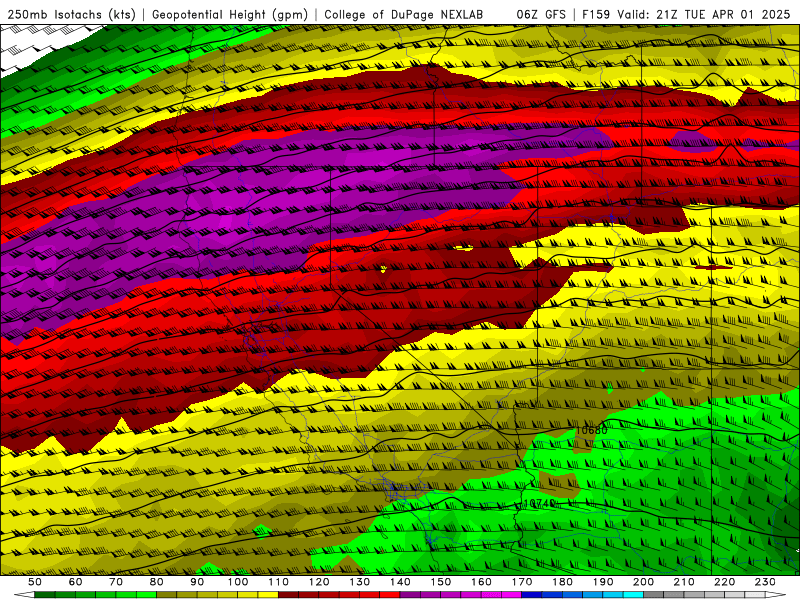Select the 150 label on the color scale

coord(441,582)
